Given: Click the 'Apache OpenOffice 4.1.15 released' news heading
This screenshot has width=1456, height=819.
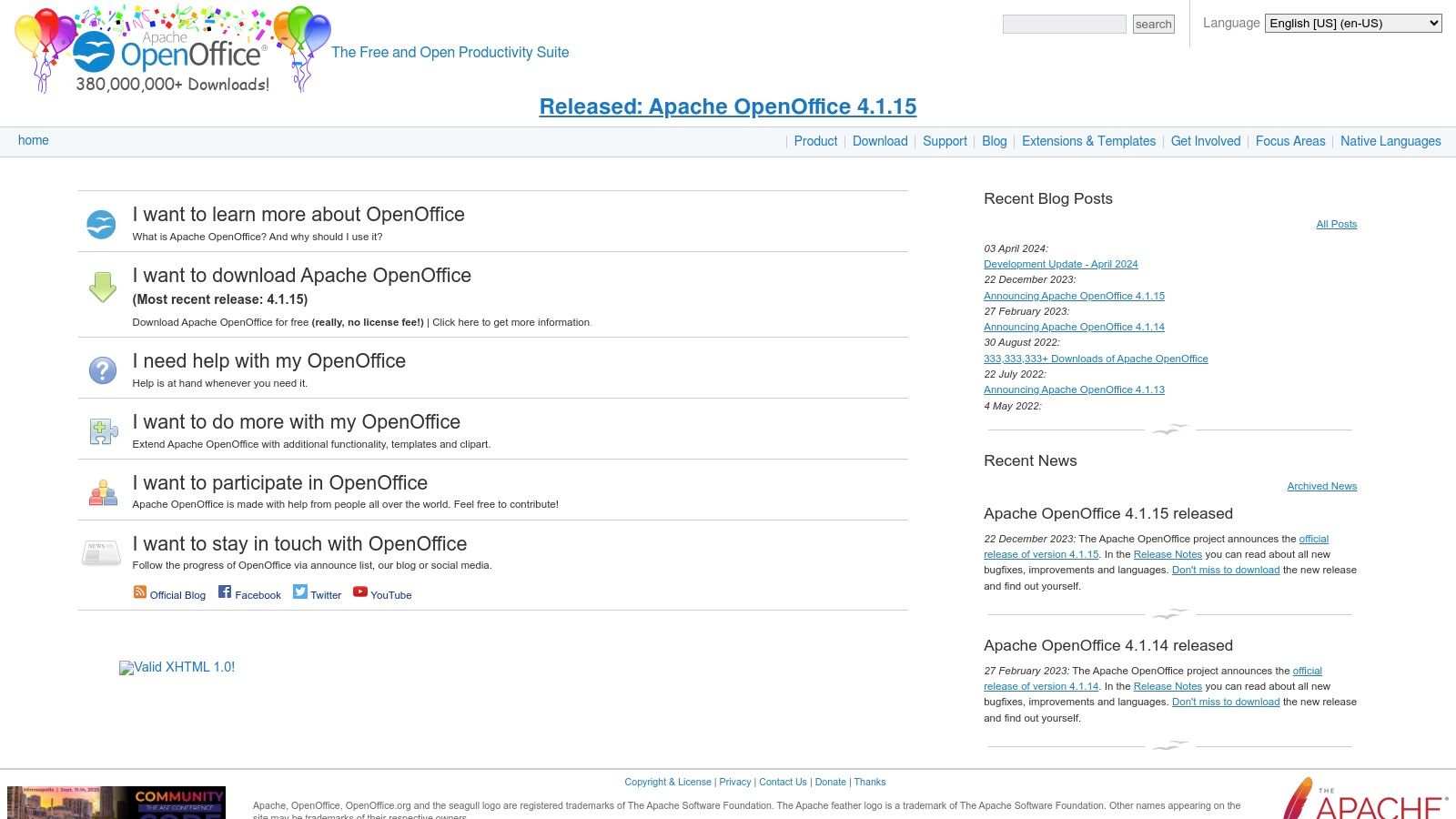Looking at the screenshot, I should tap(1108, 513).
